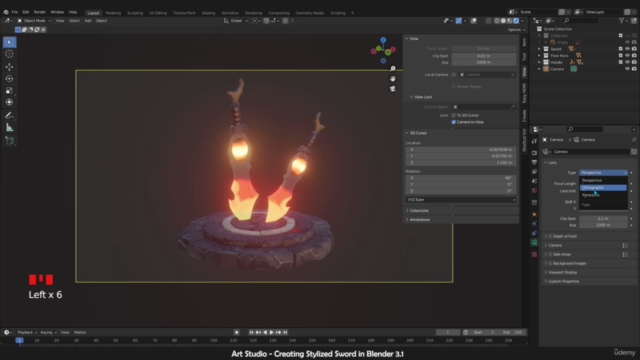Play the animation forward
The width and height of the screenshot is (640, 360).
point(271,332)
